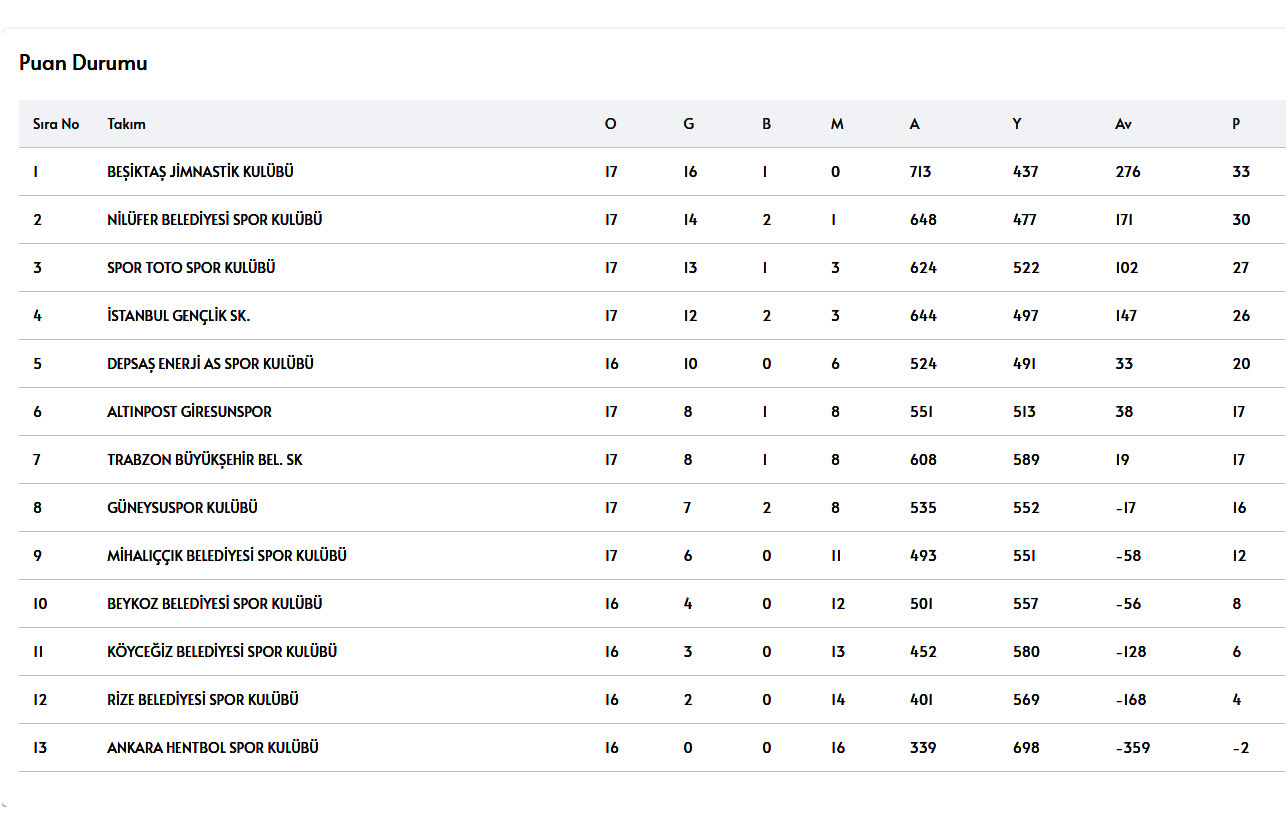This screenshot has height=818, width=1286.
Task: Click the Puan Durumu heading
Action: pyautogui.click(x=83, y=63)
